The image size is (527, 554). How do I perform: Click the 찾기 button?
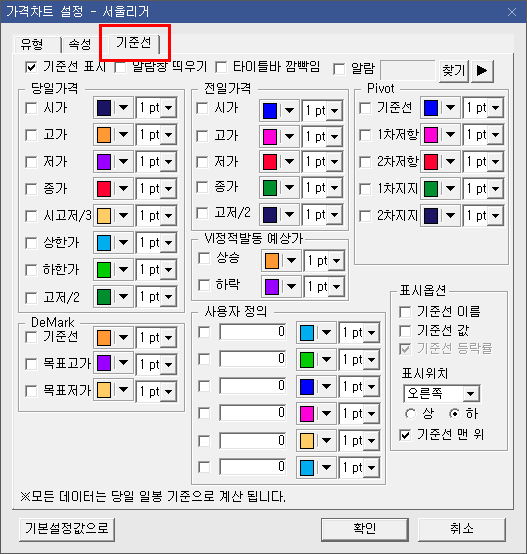(454, 71)
